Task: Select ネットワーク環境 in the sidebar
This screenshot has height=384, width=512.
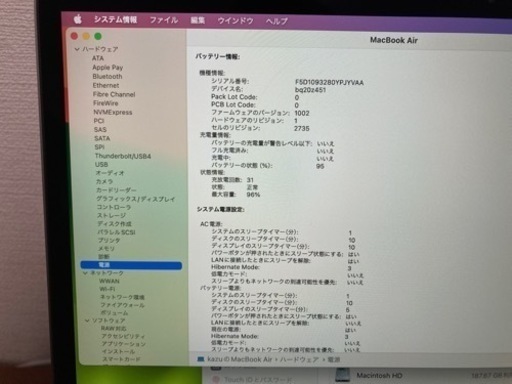Action: point(122,297)
